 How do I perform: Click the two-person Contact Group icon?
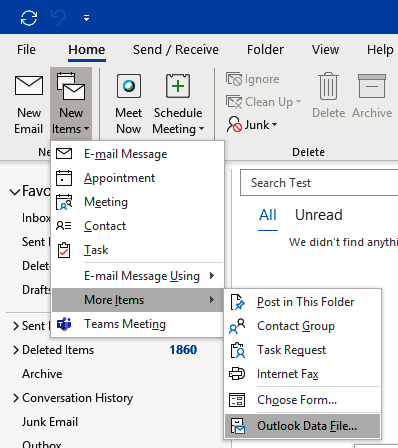click(237, 326)
